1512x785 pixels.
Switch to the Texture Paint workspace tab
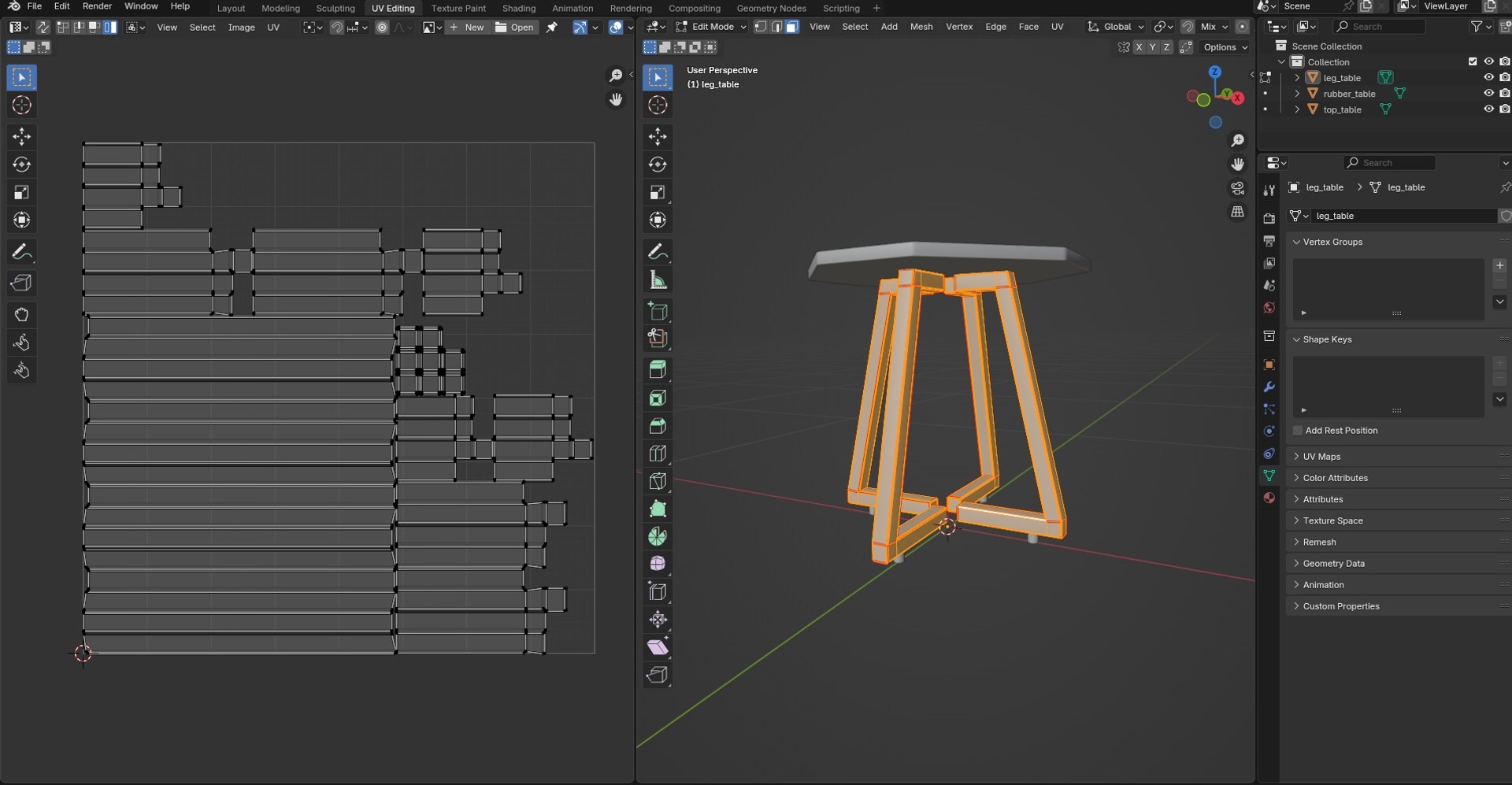click(x=458, y=8)
